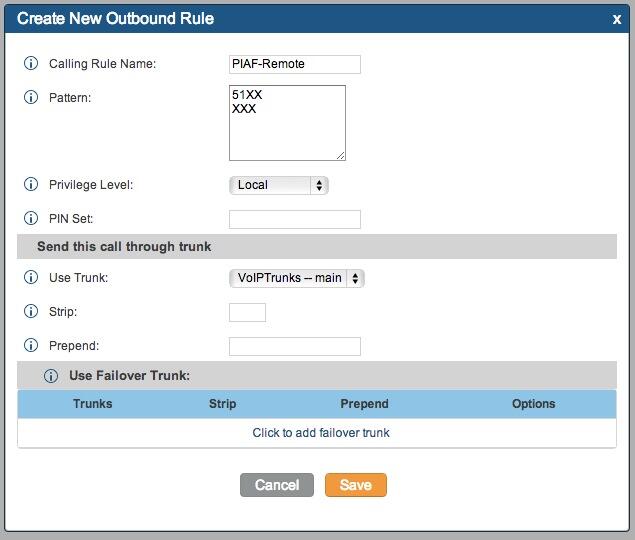The image size is (635, 540).
Task: Click to add failover trunk link
Action: coord(321,433)
